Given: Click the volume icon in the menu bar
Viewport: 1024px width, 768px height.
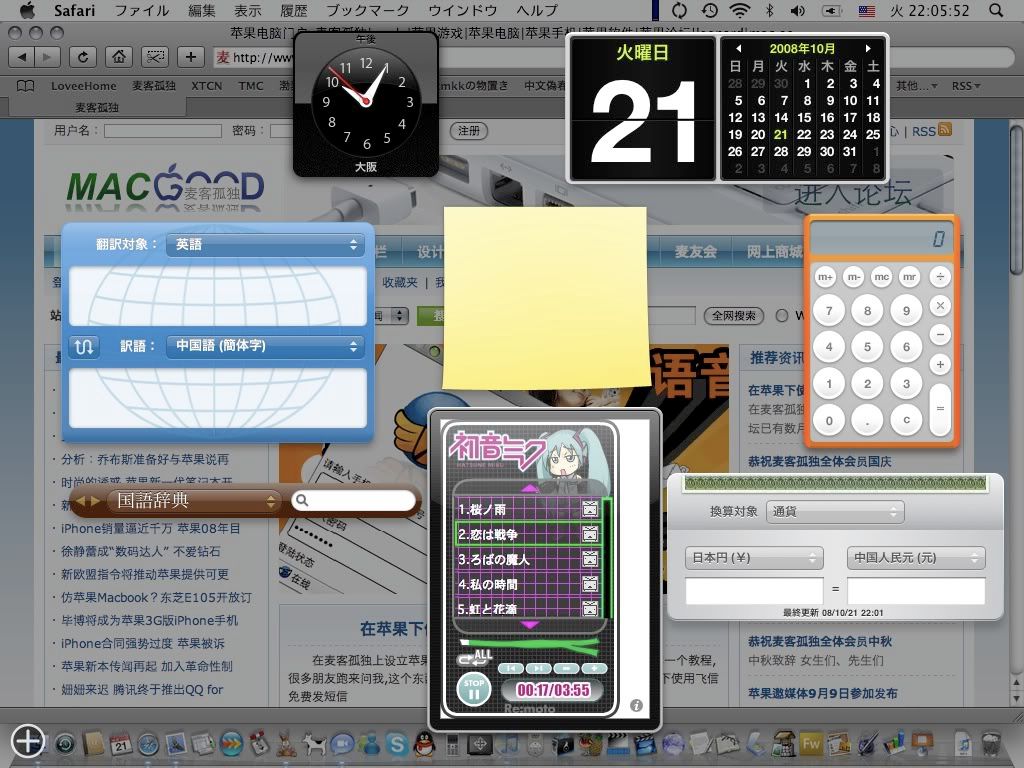Looking at the screenshot, I should click(797, 10).
